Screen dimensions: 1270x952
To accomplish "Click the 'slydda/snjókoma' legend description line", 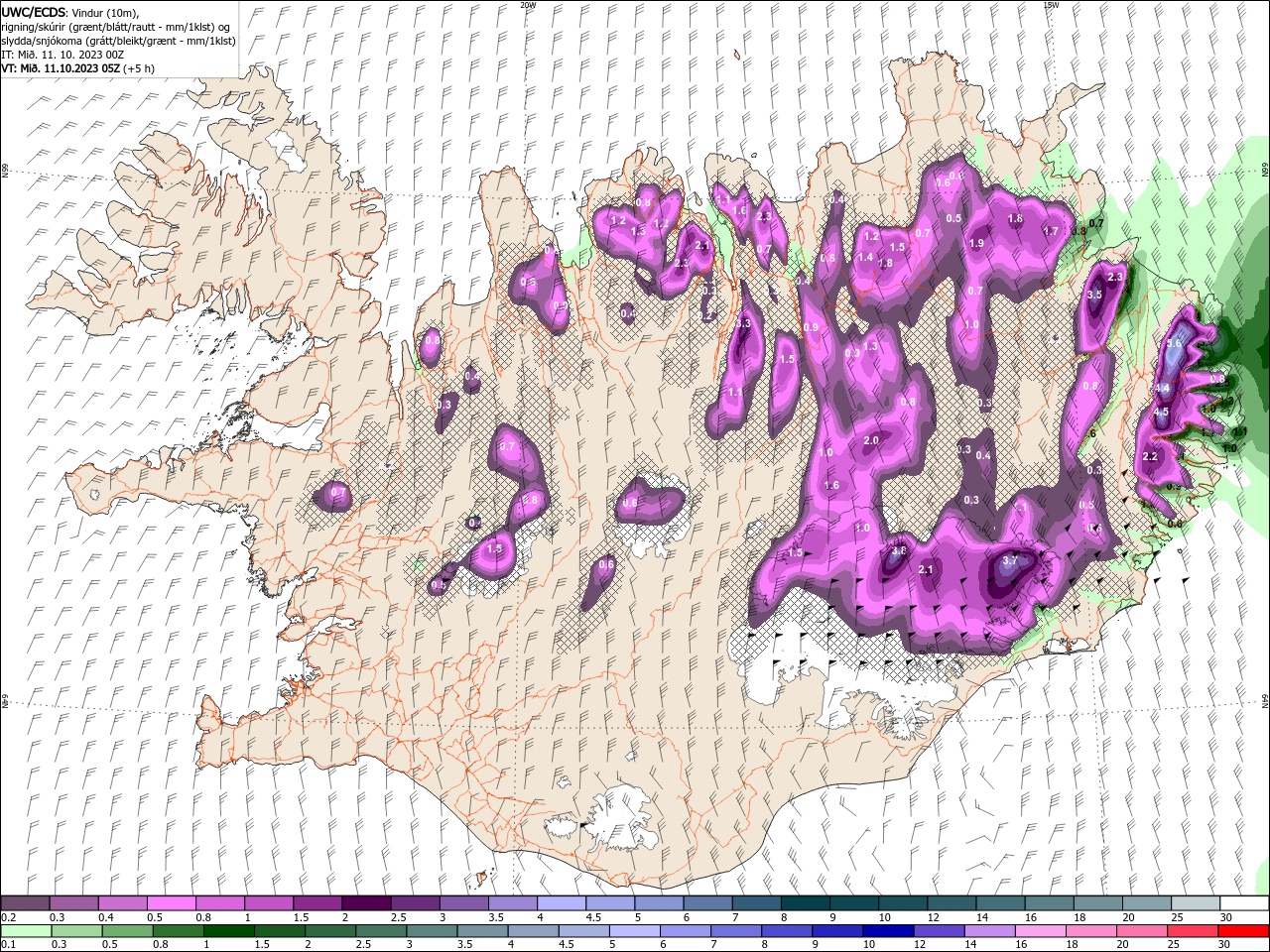I will click(x=119, y=41).
